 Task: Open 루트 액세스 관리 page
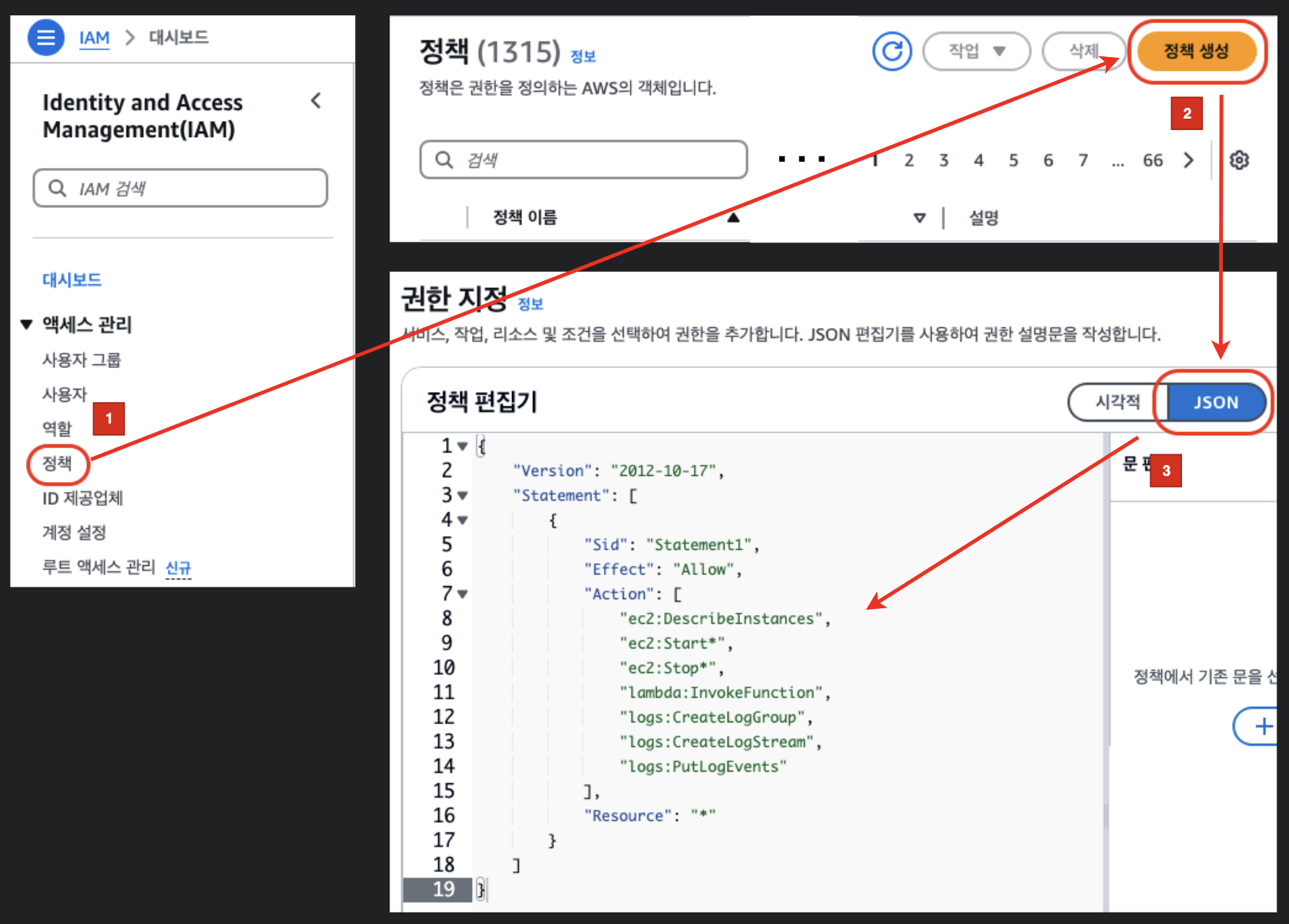pyautogui.click(x=99, y=567)
